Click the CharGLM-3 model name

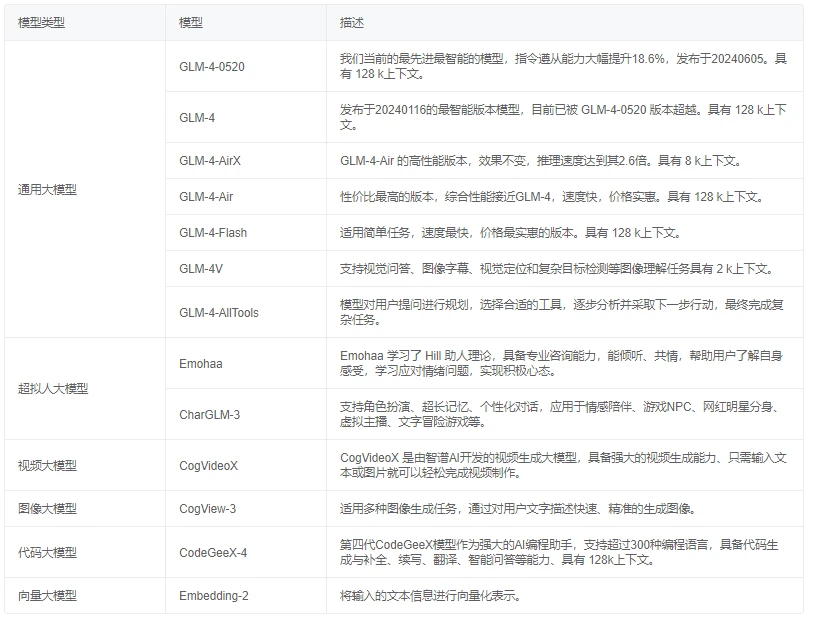coord(209,415)
